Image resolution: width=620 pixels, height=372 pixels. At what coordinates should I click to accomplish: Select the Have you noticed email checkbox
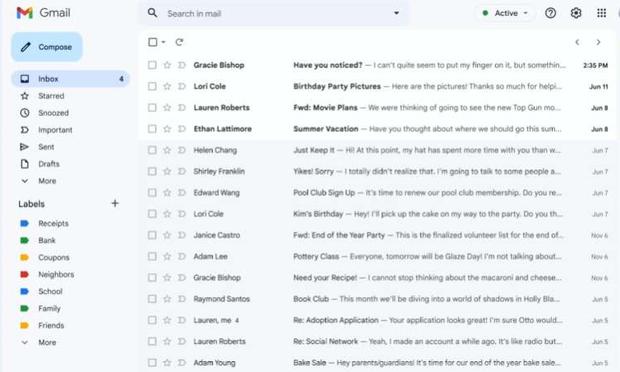click(x=152, y=65)
